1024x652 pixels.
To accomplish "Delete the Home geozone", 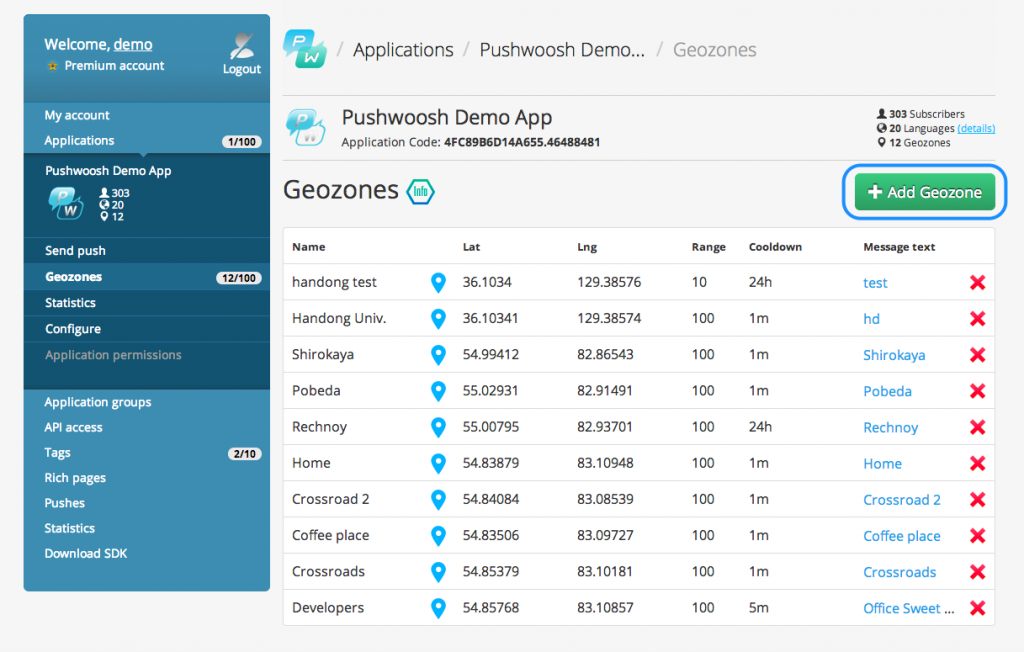I will pos(978,463).
